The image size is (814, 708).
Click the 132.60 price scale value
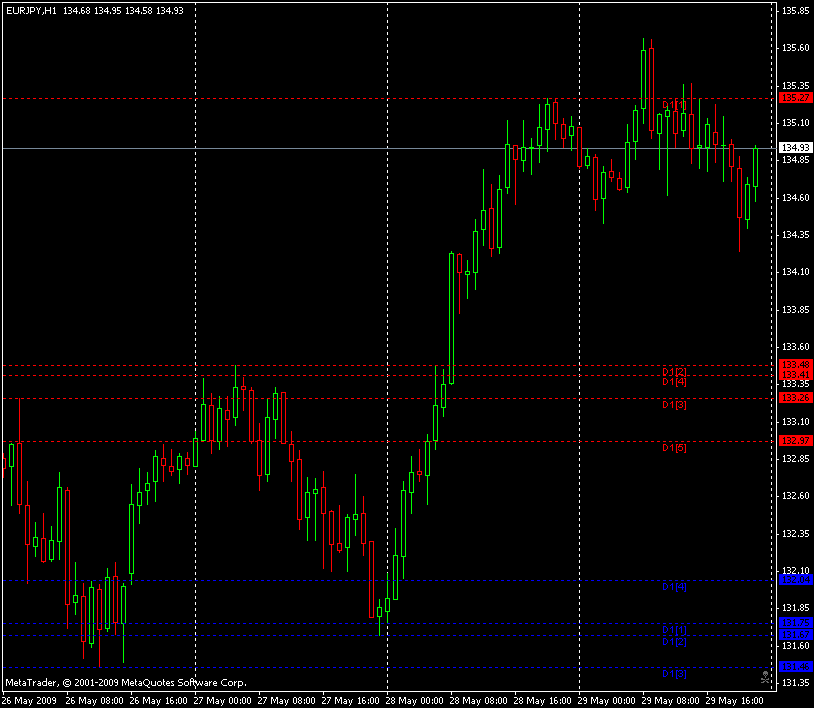coord(796,496)
